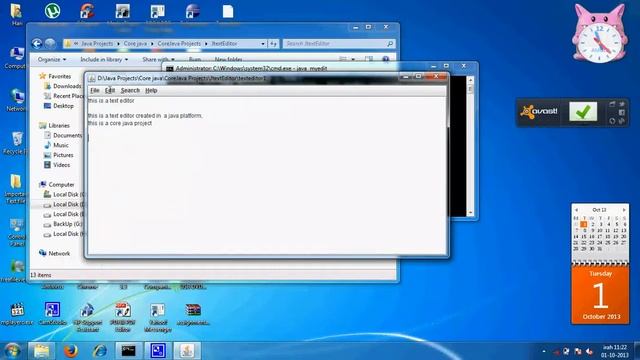The height and width of the screenshot is (360, 640).
Task: Click the Explorer back navigation arrow
Action: click(37, 44)
